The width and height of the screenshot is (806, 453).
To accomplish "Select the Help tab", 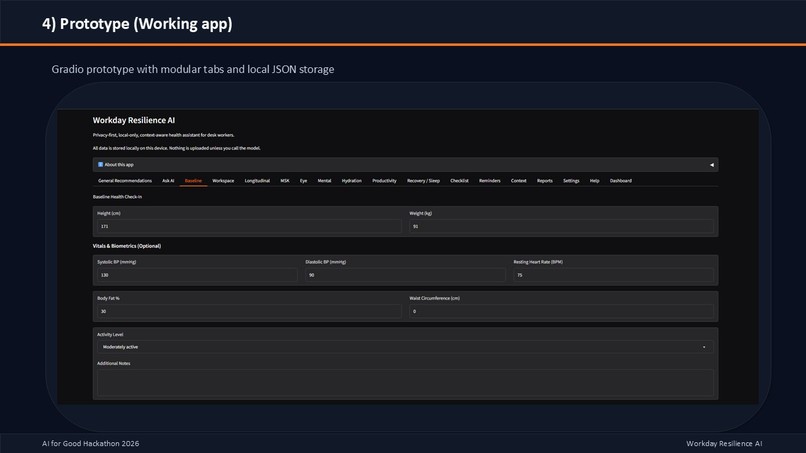I will (x=594, y=180).
